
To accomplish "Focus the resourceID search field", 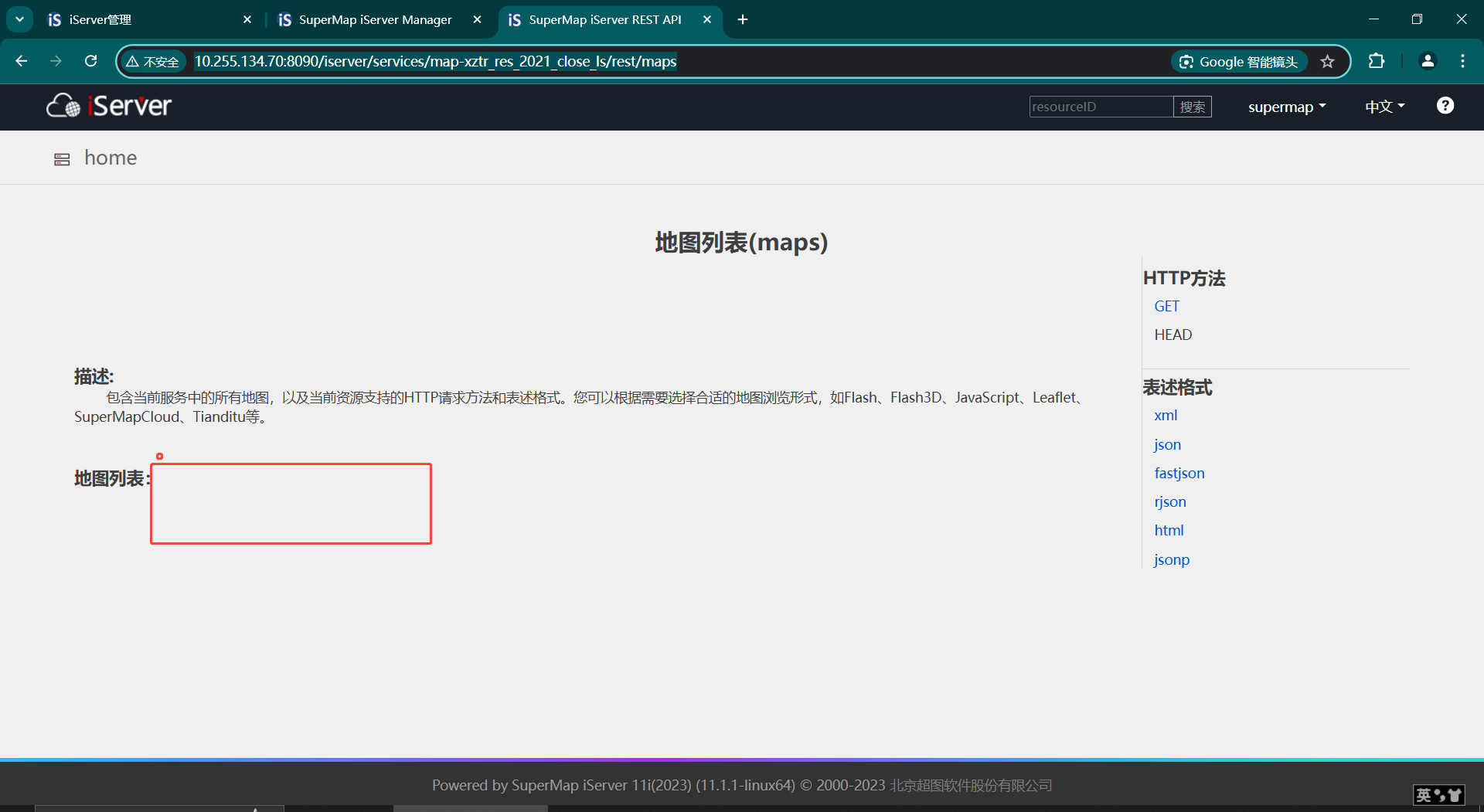I will 1101,107.
